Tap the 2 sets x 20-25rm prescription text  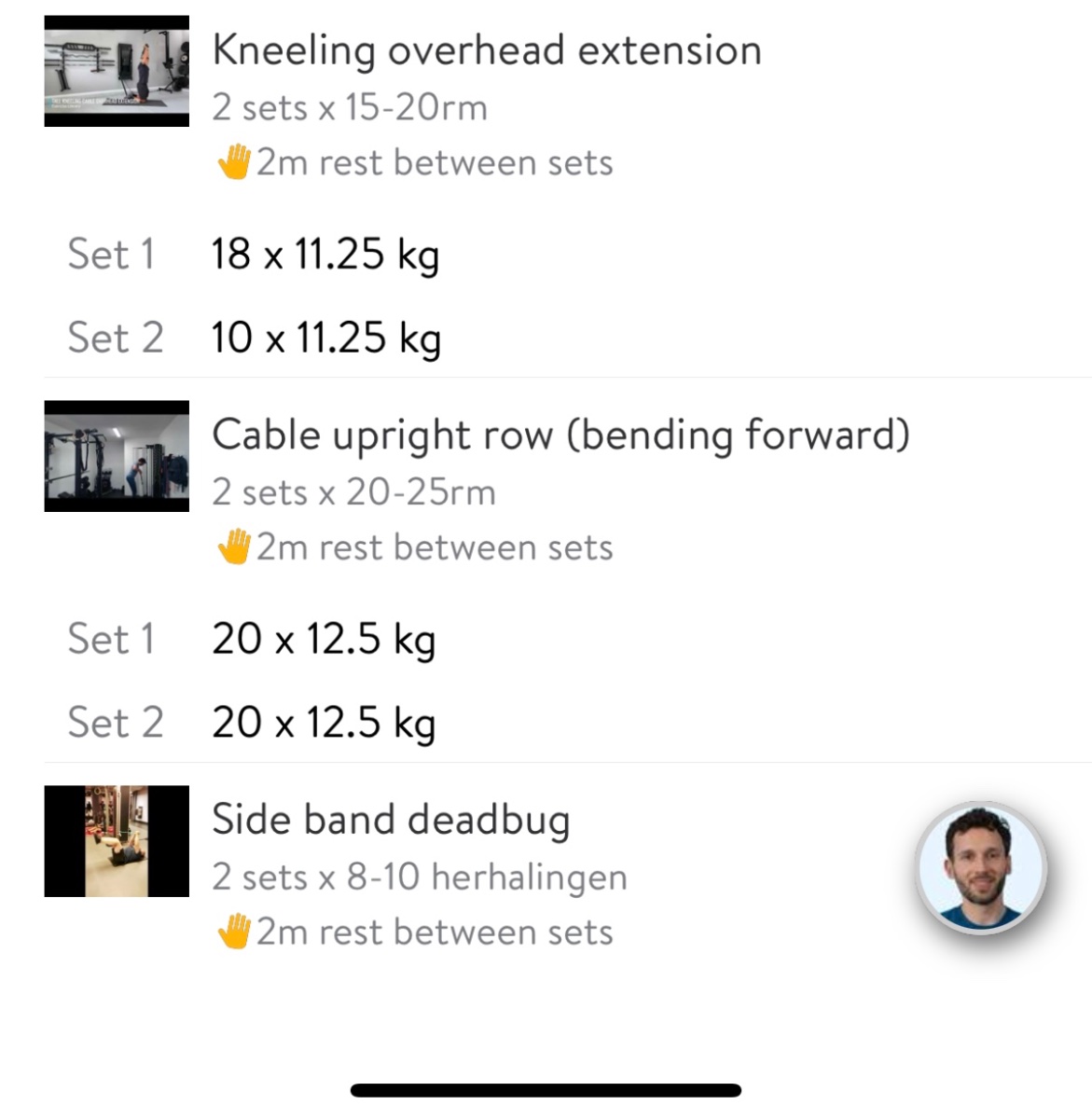[353, 492]
